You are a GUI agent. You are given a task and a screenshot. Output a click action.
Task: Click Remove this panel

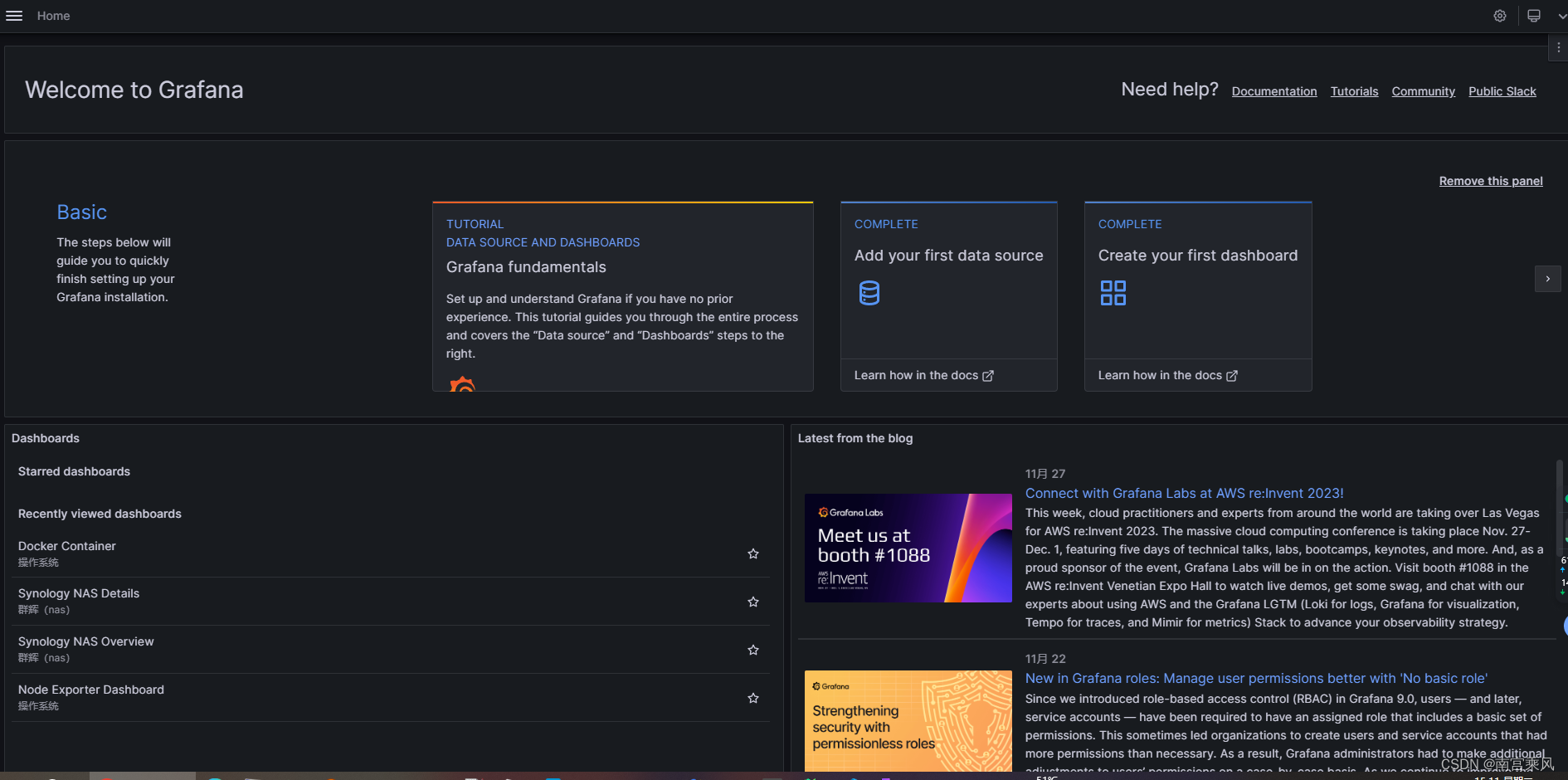(1491, 181)
